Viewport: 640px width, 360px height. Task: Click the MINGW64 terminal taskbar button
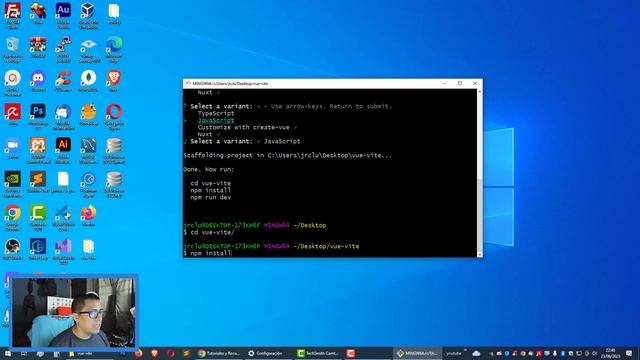click(418, 353)
